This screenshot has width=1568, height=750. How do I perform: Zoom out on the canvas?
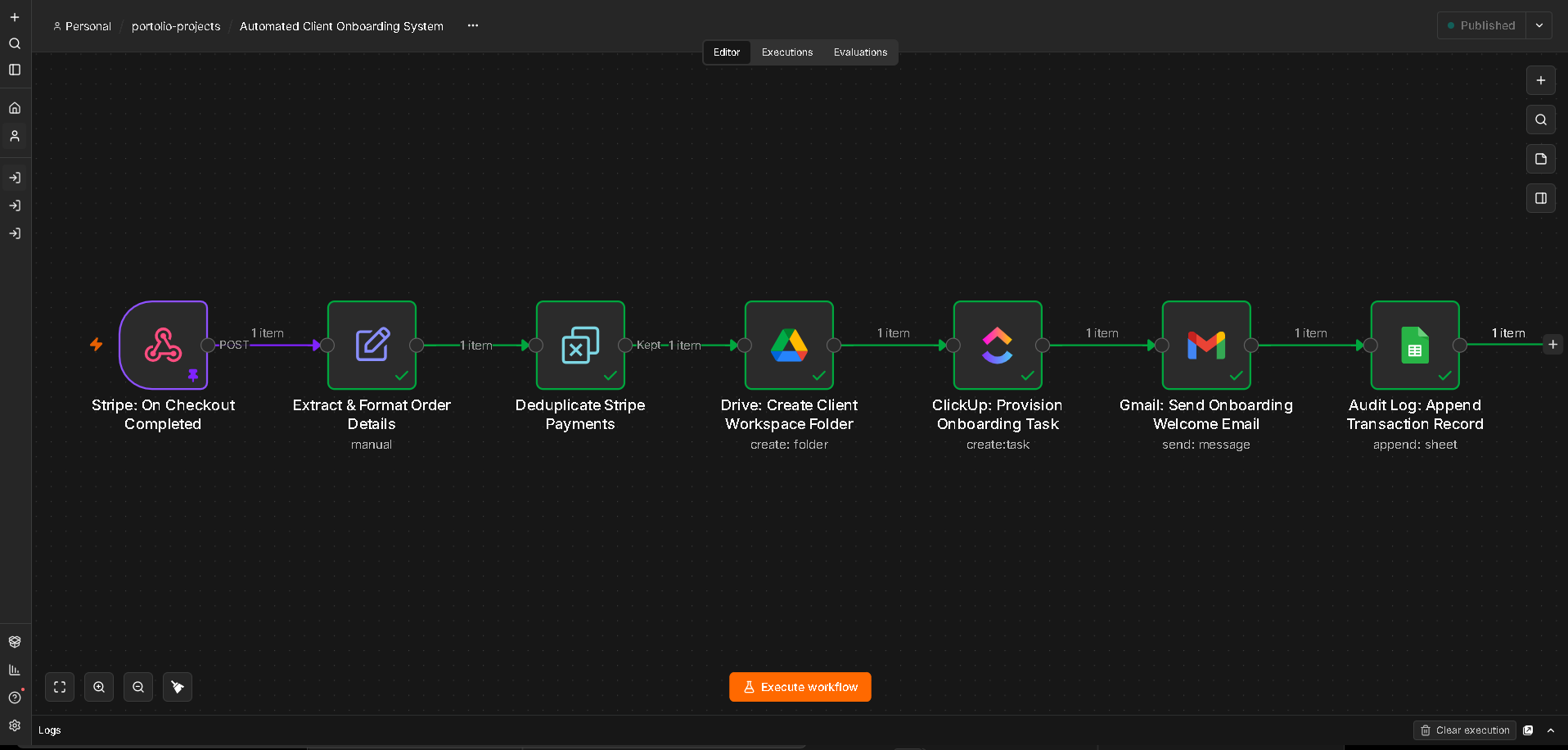[x=138, y=687]
